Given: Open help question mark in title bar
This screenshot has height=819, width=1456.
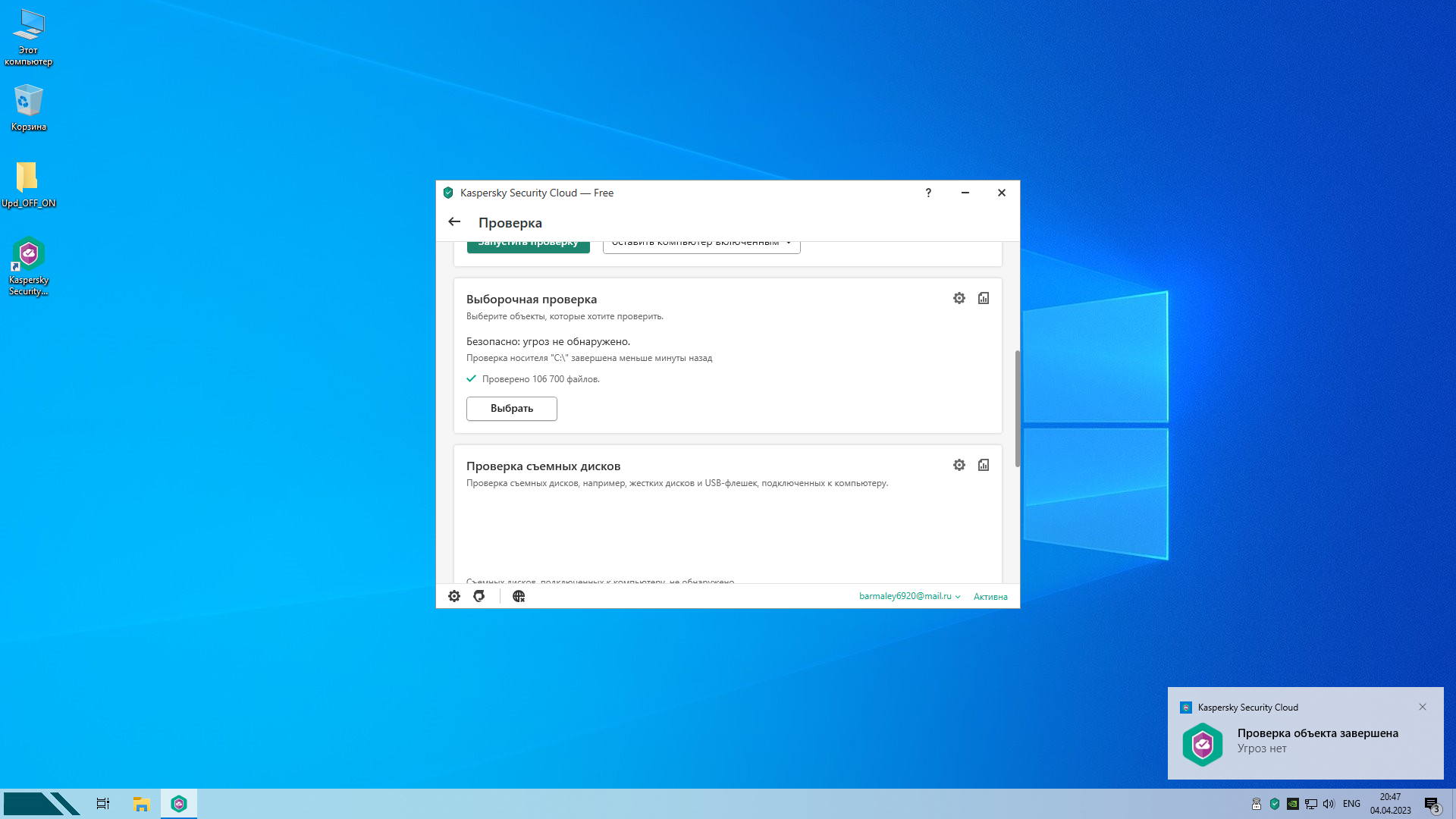Looking at the screenshot, I should coord(928,193).
